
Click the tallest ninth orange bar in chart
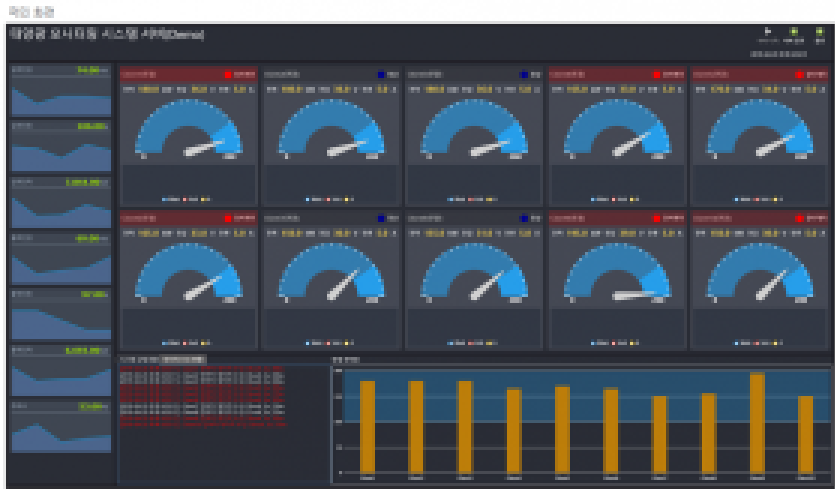pyautogui.click(x=757, y=423)
